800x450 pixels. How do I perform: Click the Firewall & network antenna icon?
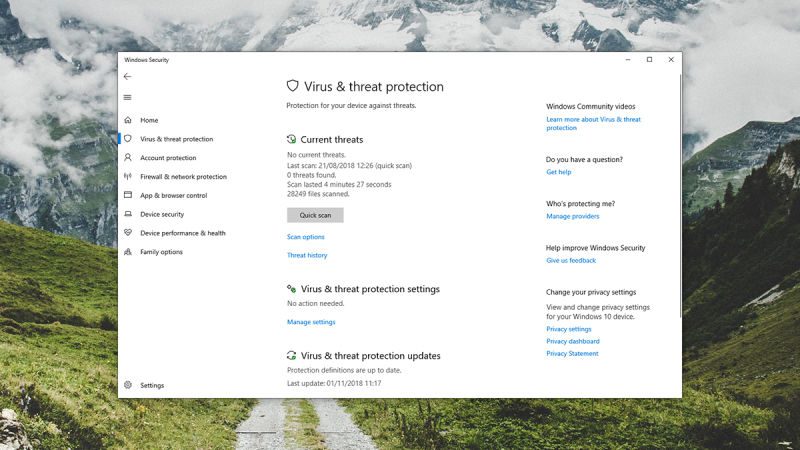click(x=128, y=176)
